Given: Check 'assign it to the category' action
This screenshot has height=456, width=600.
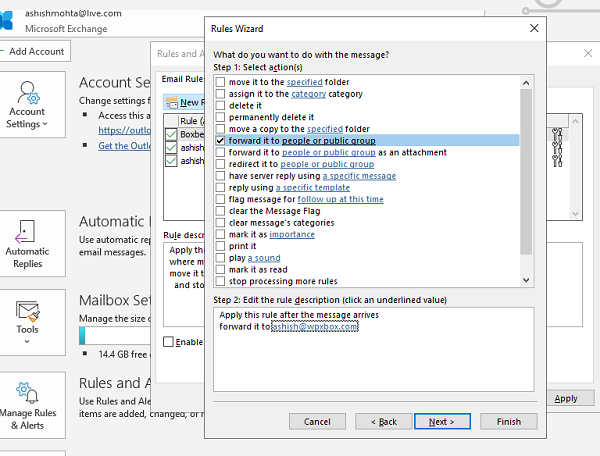Looking at the screenshot, I should [x=220, y=94].
